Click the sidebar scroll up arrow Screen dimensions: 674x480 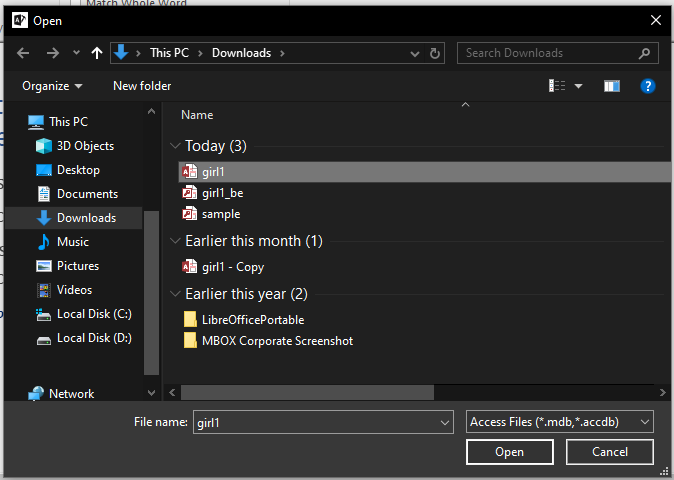point(151,111)
